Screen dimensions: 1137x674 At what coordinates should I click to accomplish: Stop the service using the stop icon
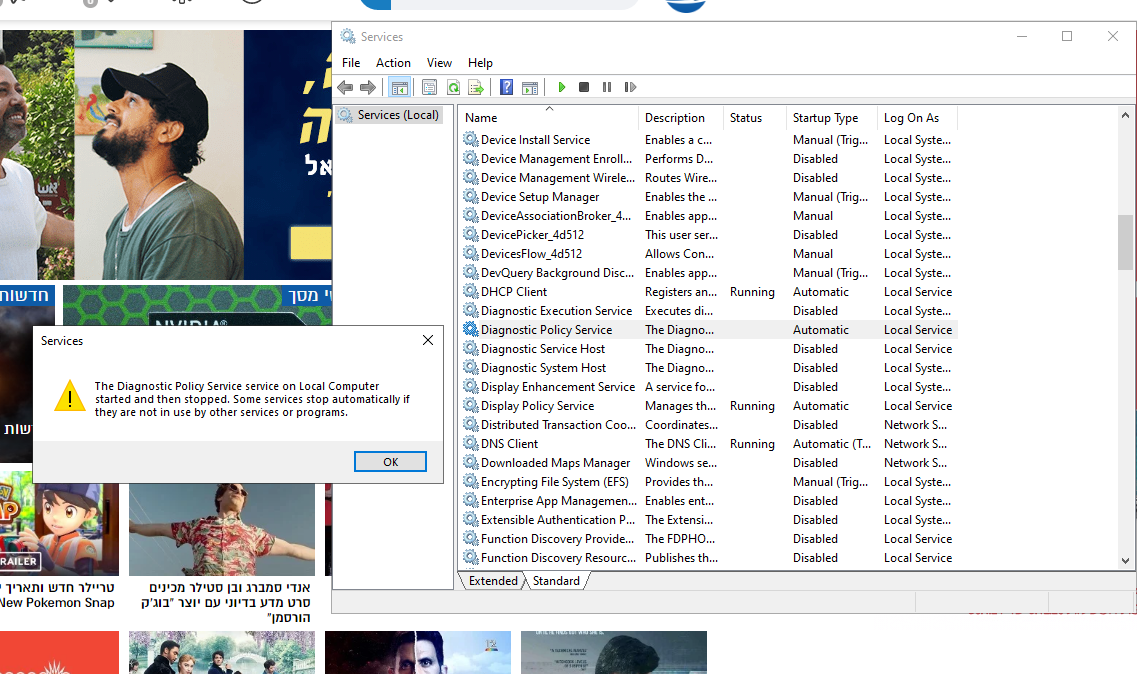pyautogui.click(x=584, y=87)
